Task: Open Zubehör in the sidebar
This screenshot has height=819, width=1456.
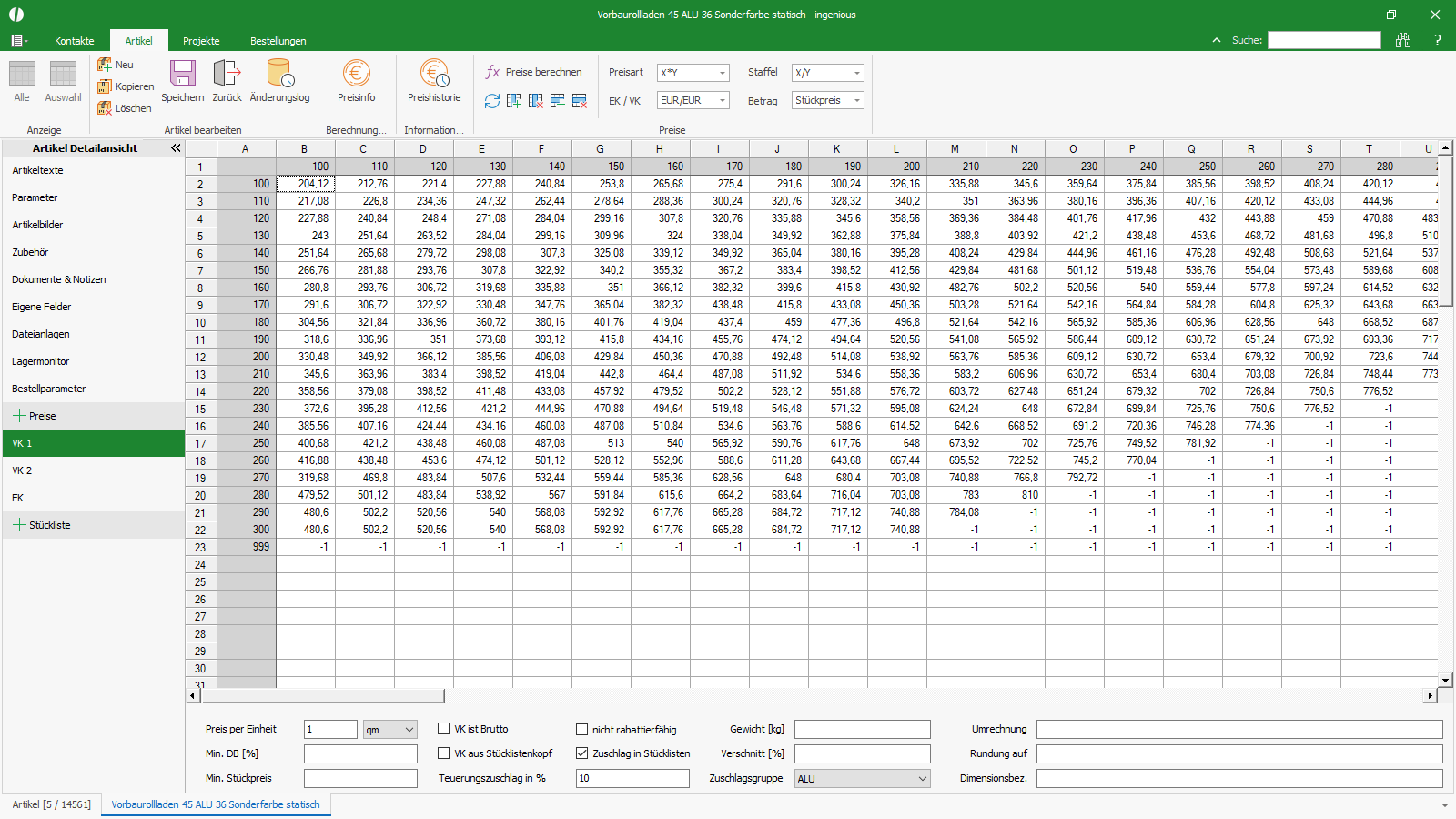Action: 93,252
